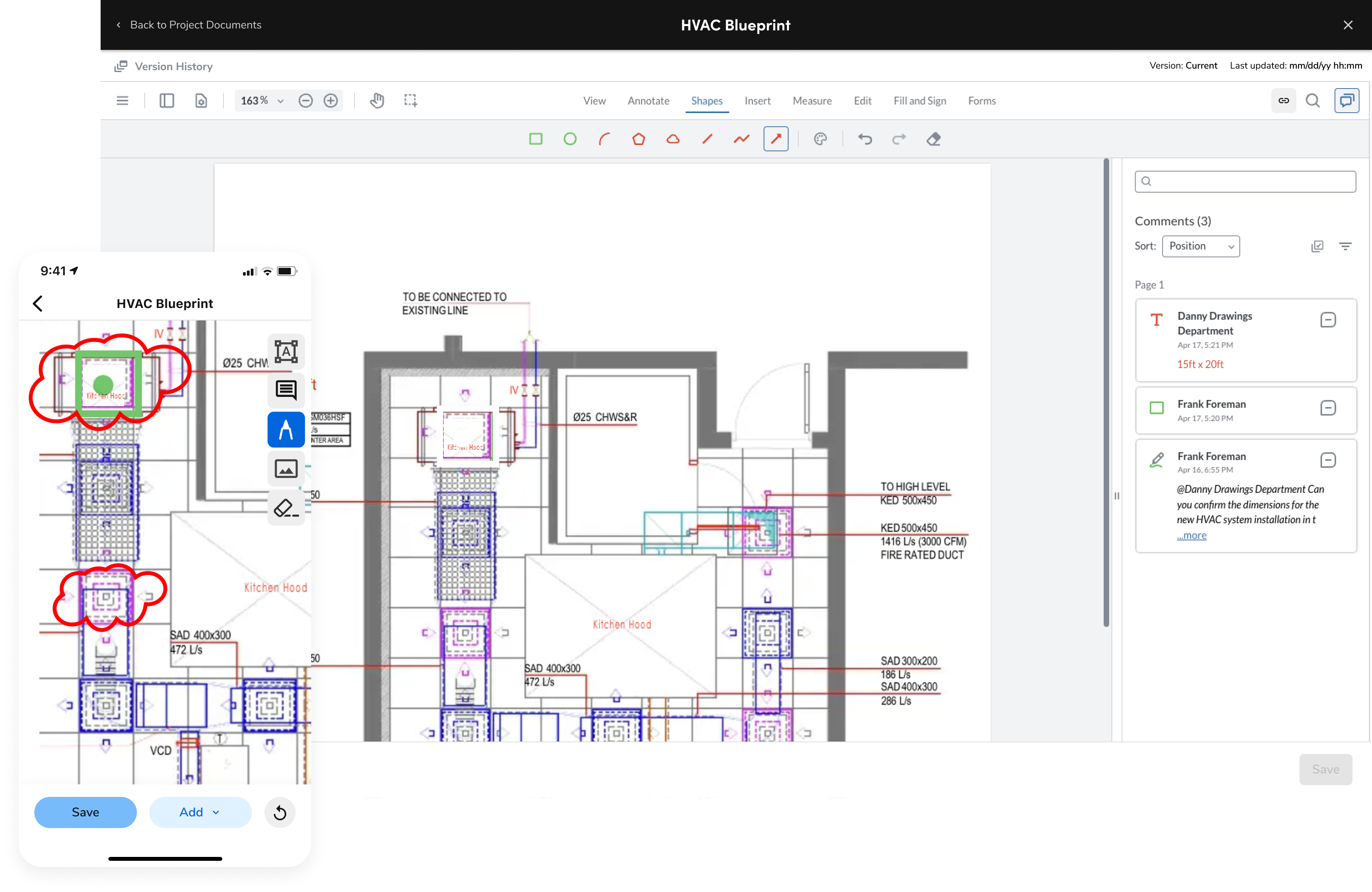This screenshot has height=892, width=1372.
Task: Click the undo arrow in toolbar
Action: click(865, 139)
